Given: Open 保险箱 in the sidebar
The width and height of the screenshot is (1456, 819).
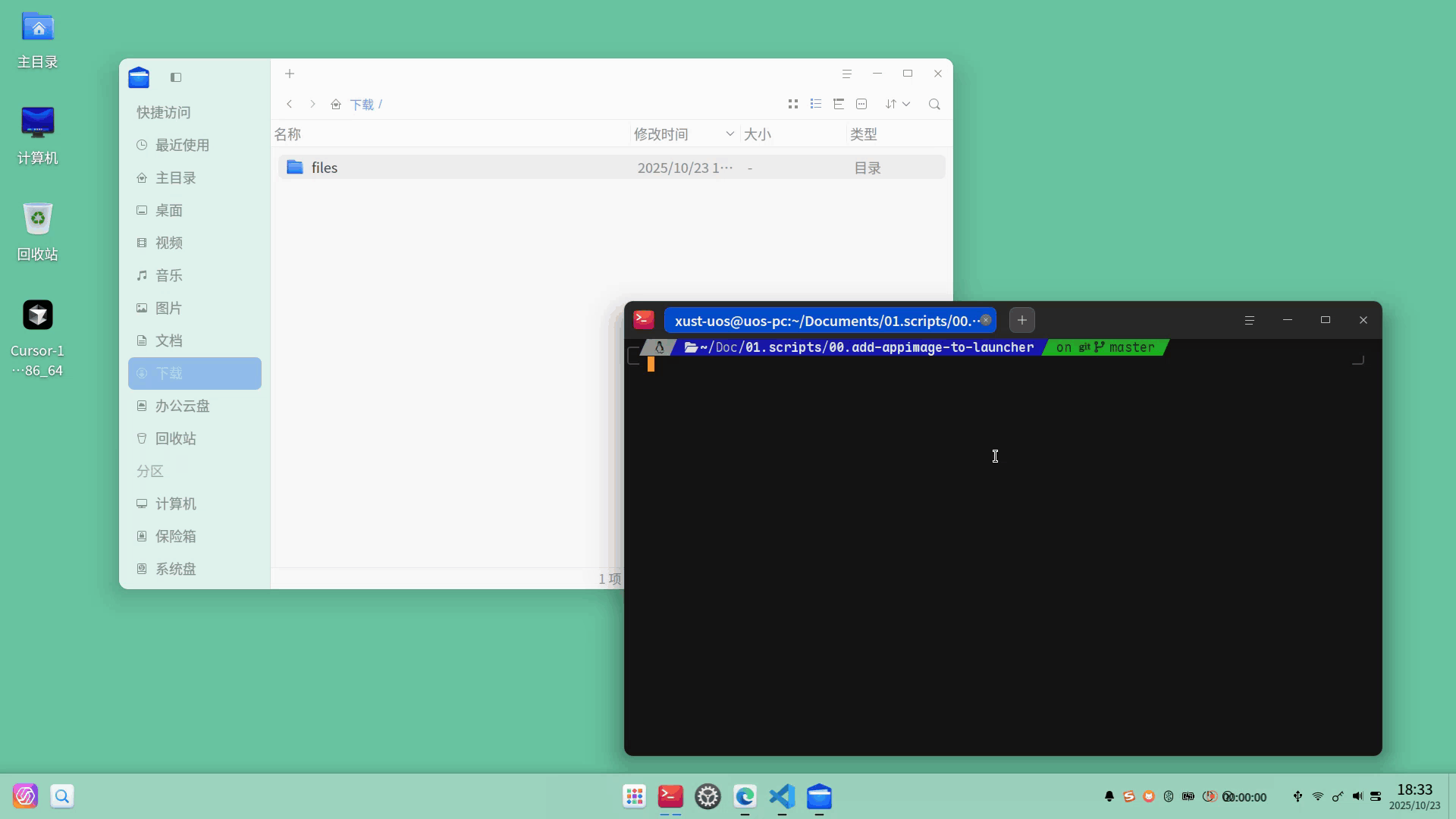Looking at the screenshot, I should [195, 536].
